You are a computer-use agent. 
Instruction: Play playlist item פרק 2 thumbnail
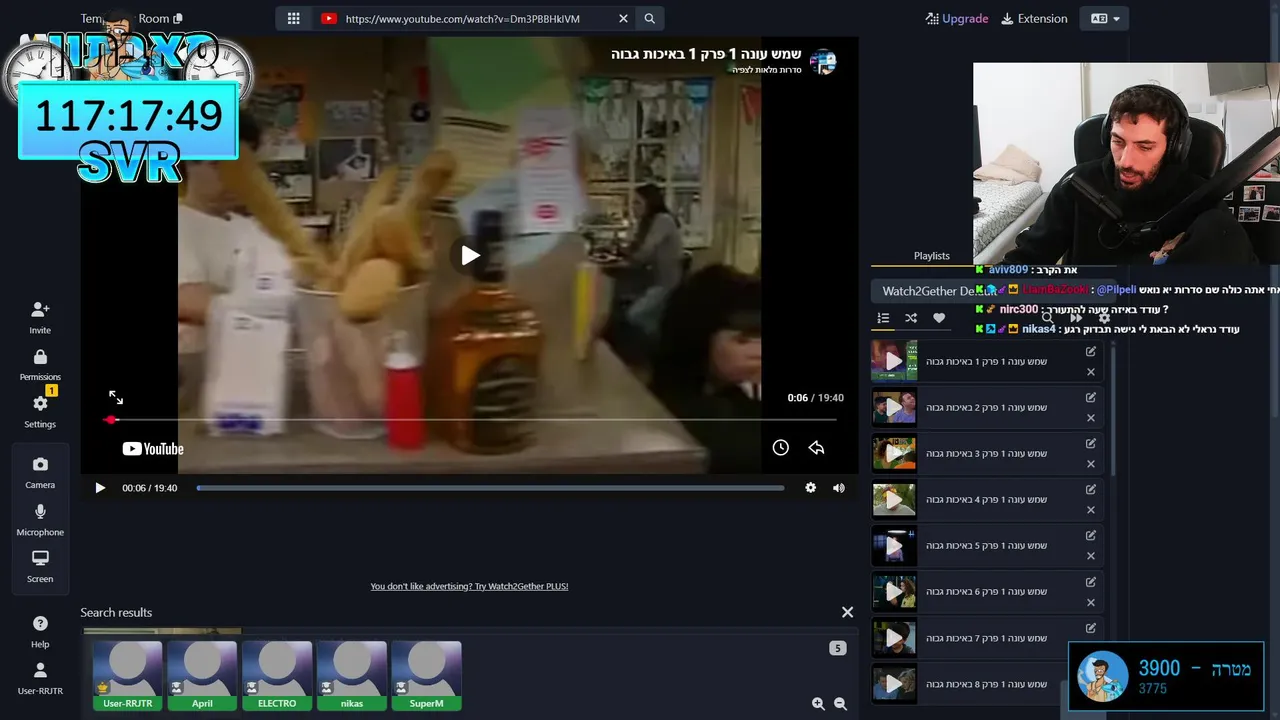[894, 407]
